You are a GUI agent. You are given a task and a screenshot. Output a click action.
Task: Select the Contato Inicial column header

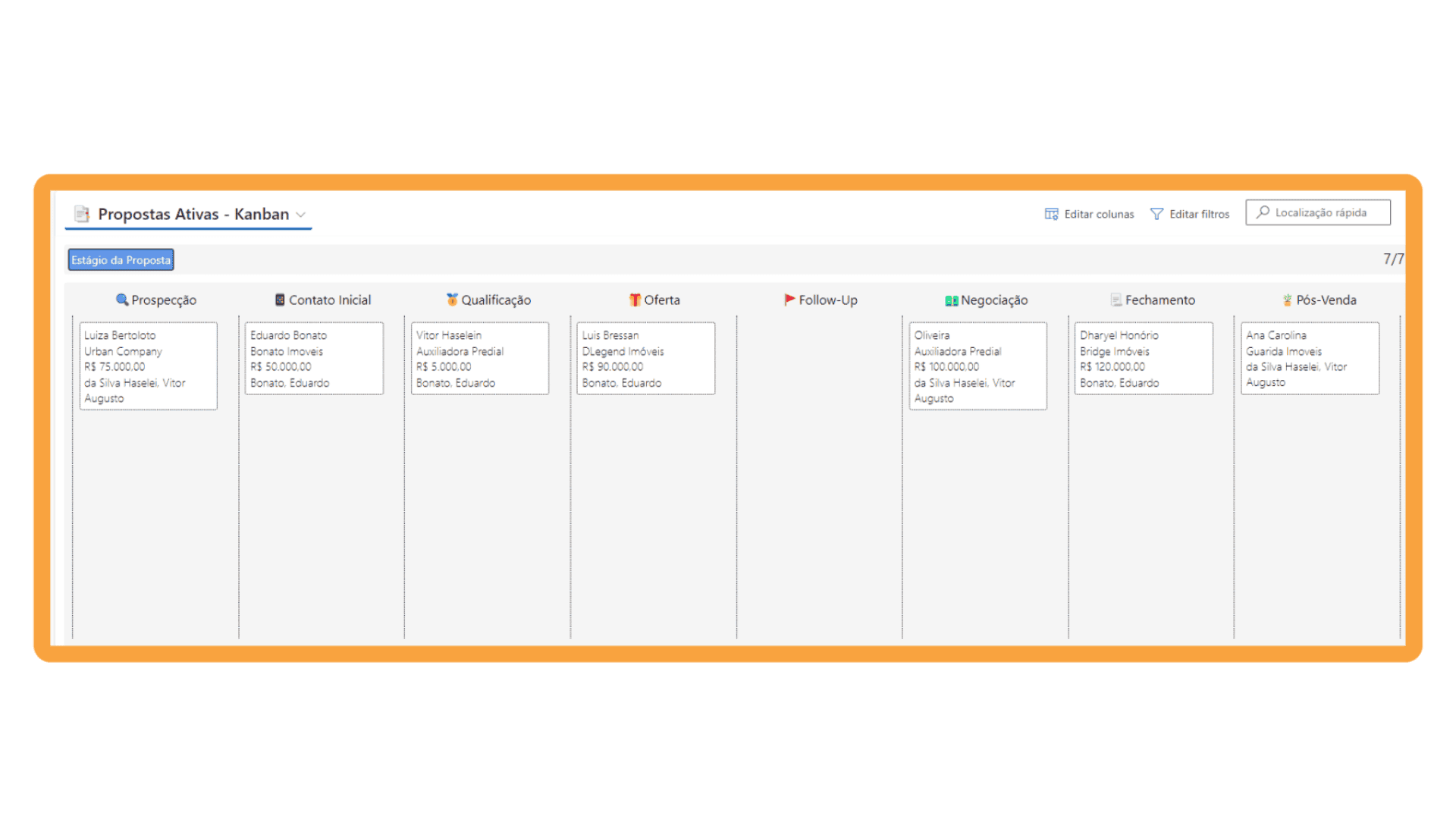[322, 300]
